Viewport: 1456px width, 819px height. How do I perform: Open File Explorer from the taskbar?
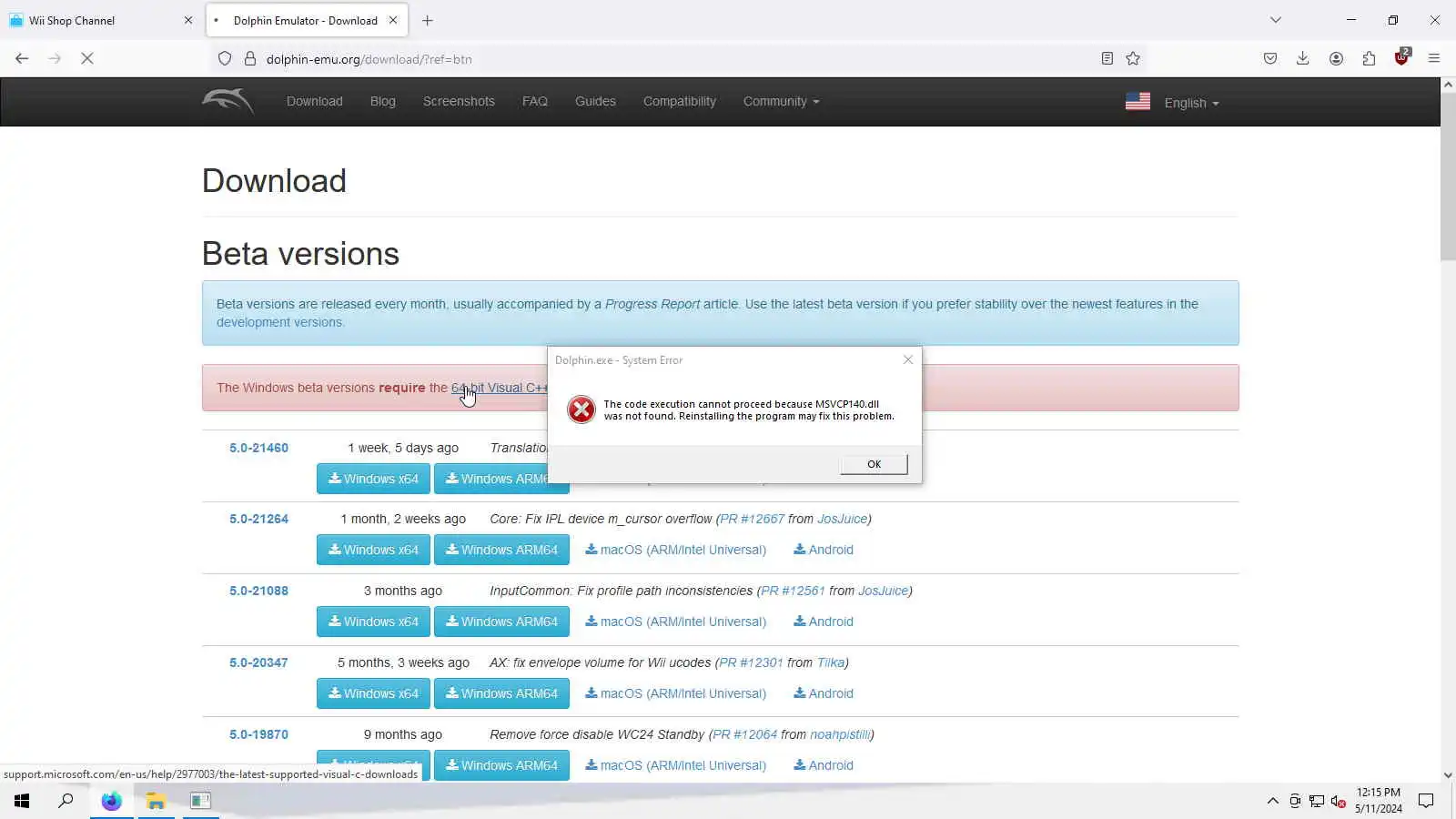[156, 801]
